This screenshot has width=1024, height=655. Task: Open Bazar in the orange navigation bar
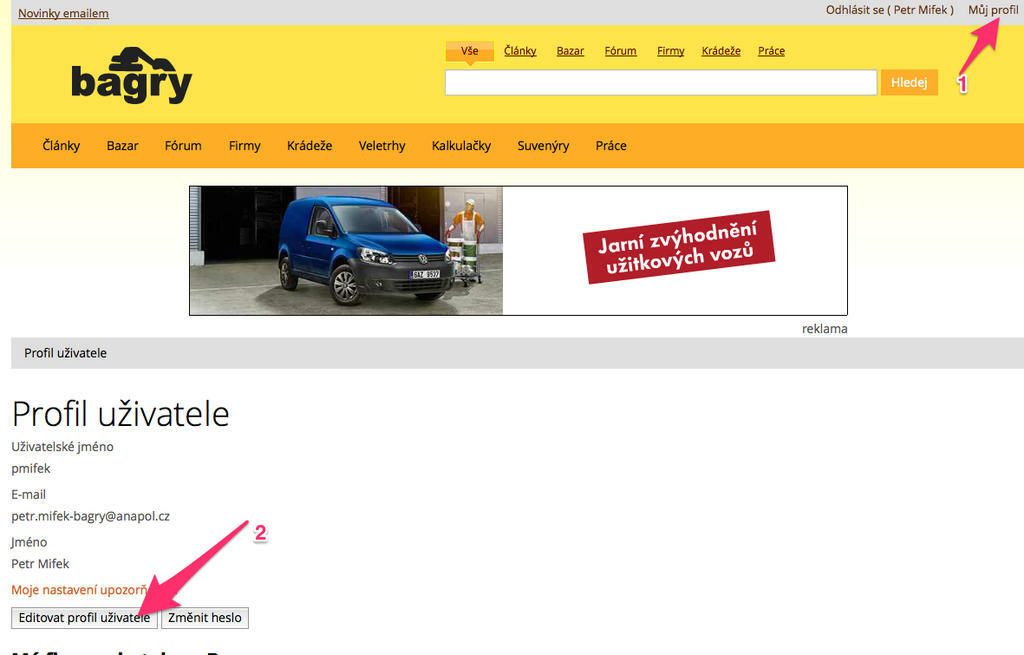click(x=123, y=146)
